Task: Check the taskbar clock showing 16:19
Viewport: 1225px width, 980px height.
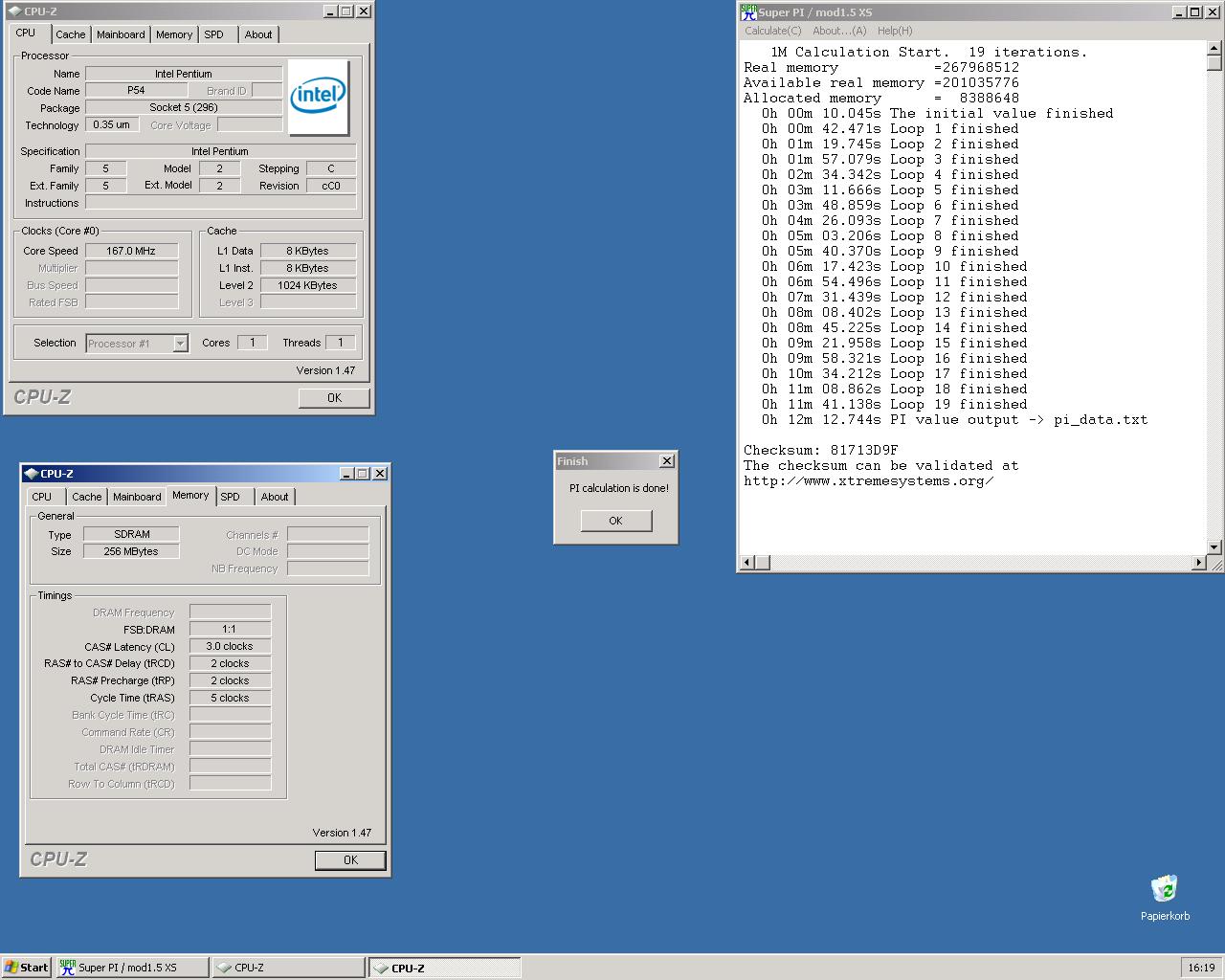Action: pos(1201,968)
